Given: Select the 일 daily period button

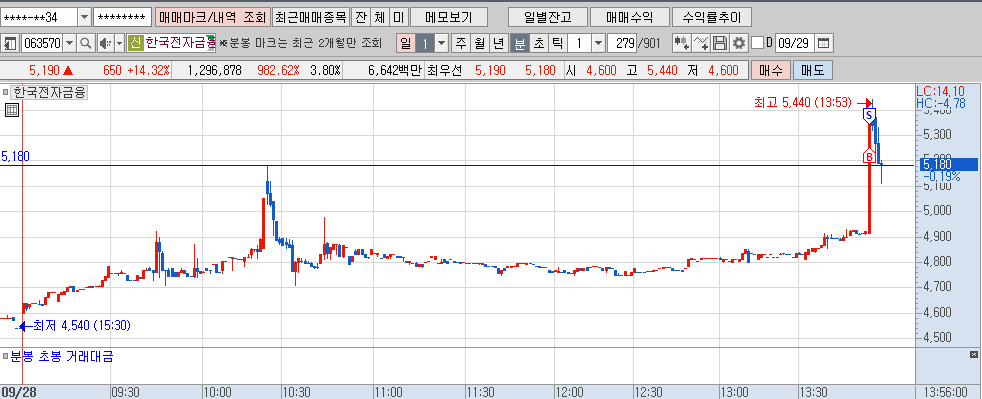Looking at the screenshot, I should pyautogui.click(x=405, y=43).
